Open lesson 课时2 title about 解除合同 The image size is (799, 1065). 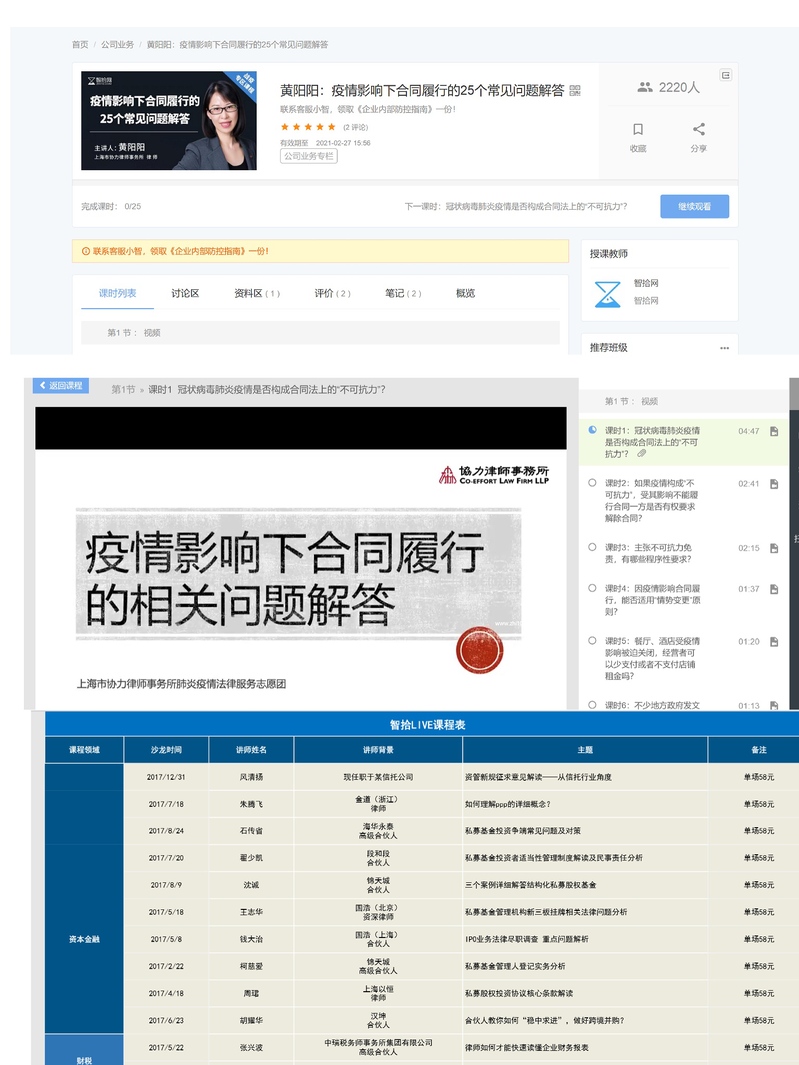(x=650, y=501)
